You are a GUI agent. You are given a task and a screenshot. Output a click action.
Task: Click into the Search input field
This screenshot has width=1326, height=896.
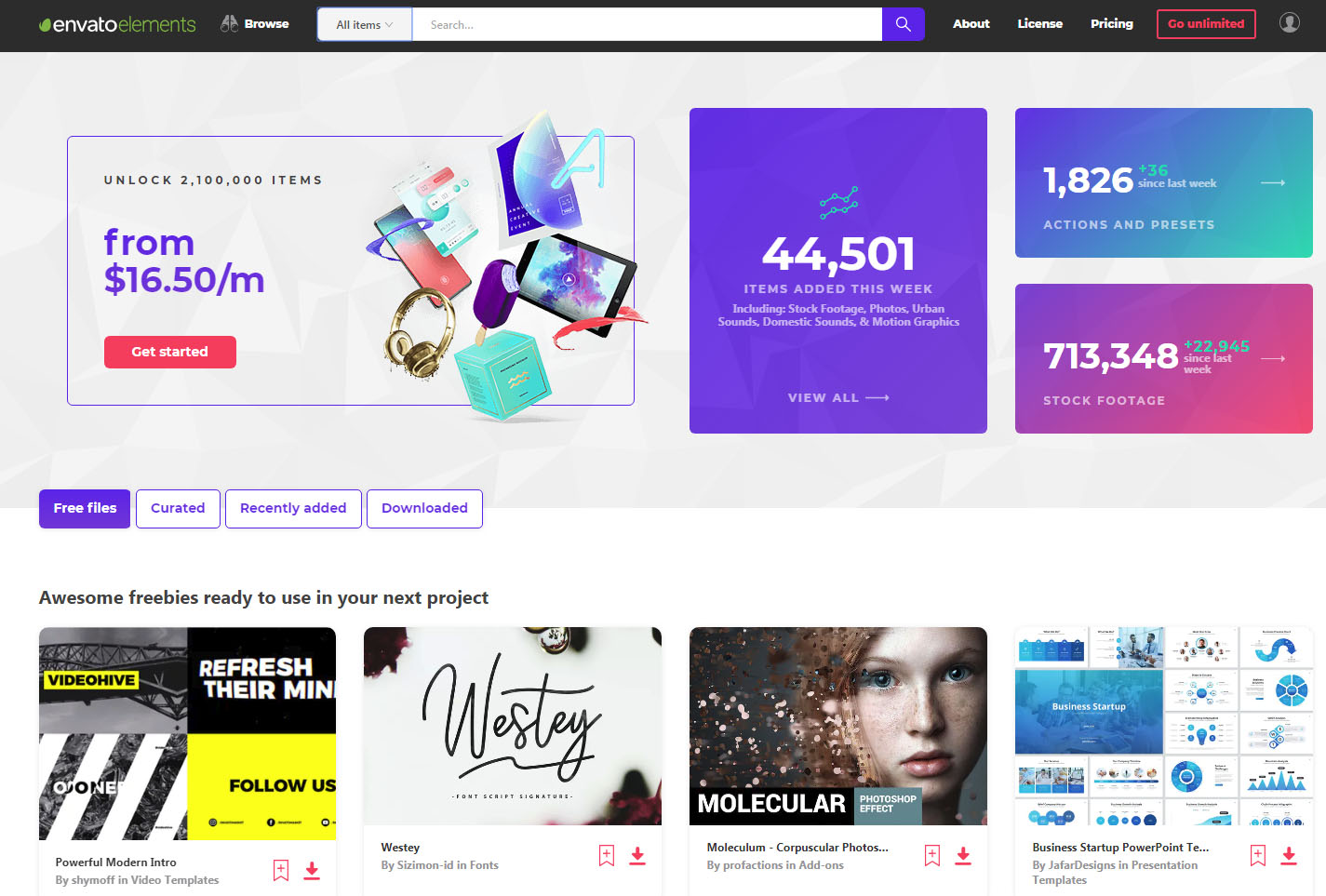coord(647,24)
